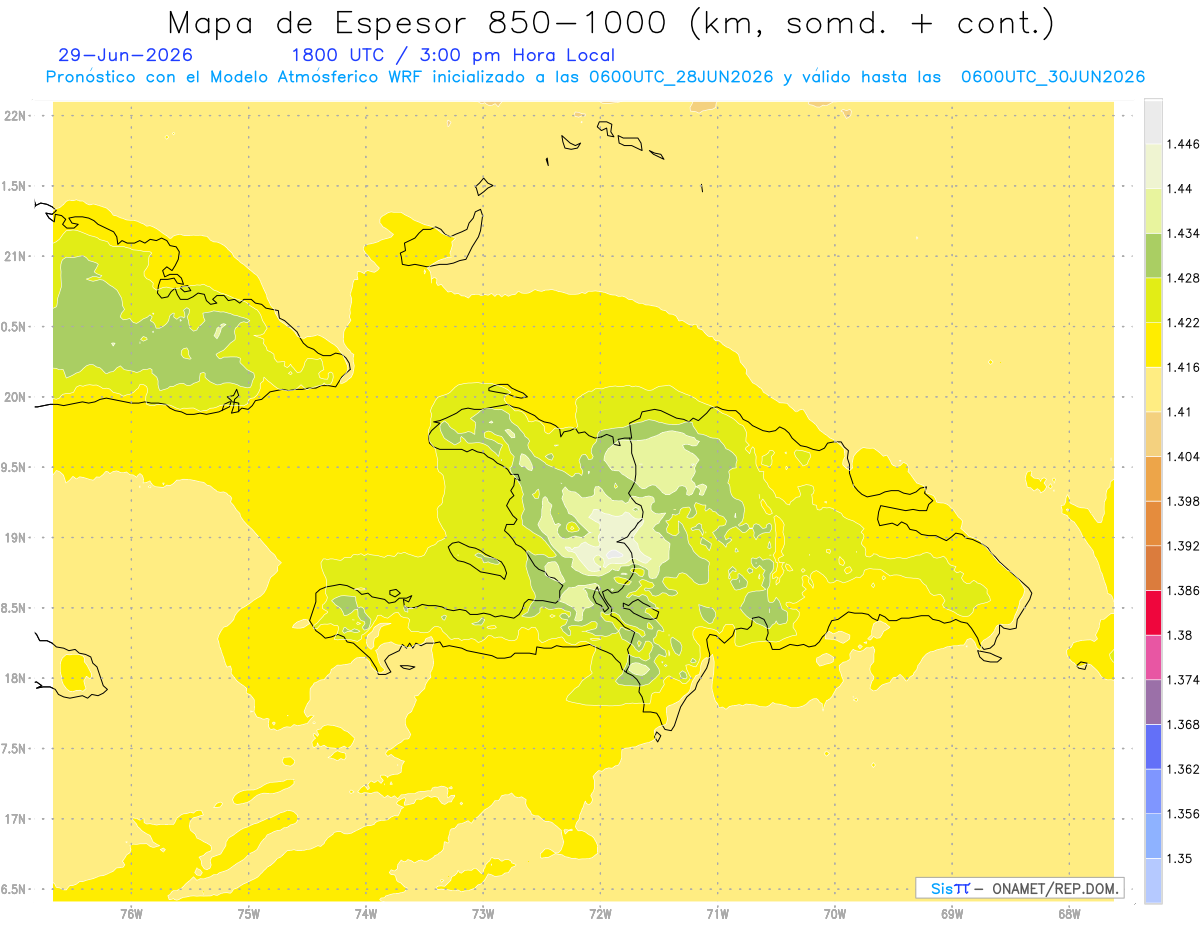Click the 20N latitude axis label

15,397
